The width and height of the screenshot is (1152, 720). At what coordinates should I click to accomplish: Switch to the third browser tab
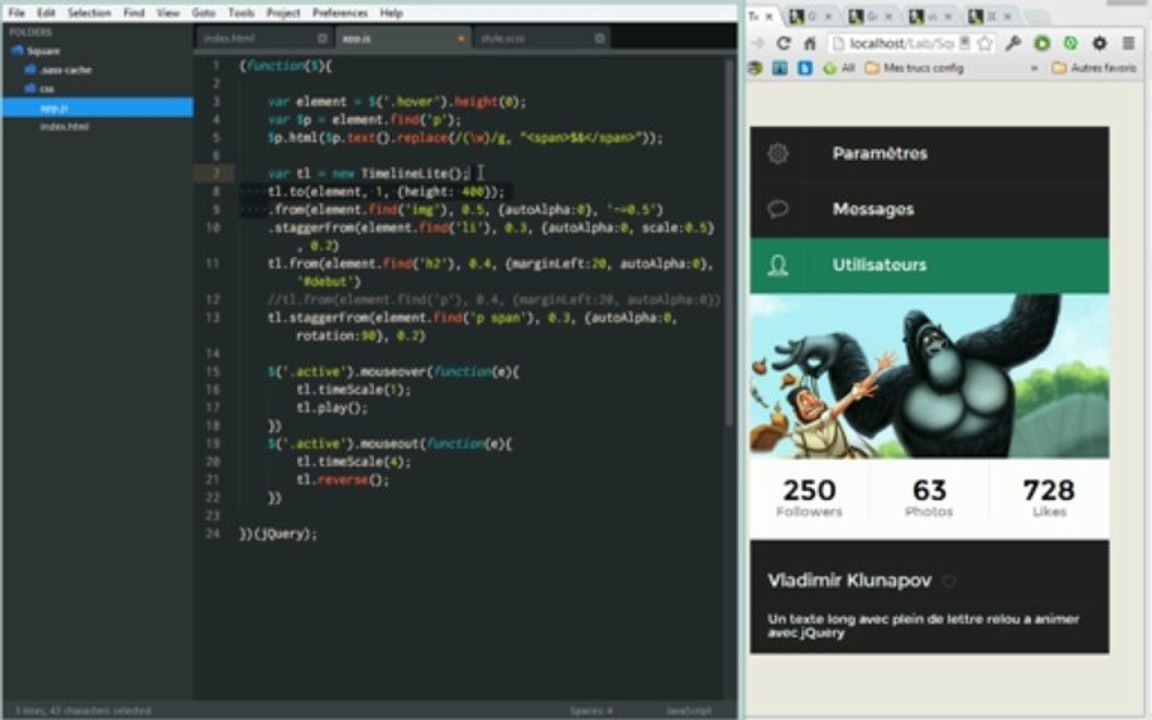tap(871, 16)
